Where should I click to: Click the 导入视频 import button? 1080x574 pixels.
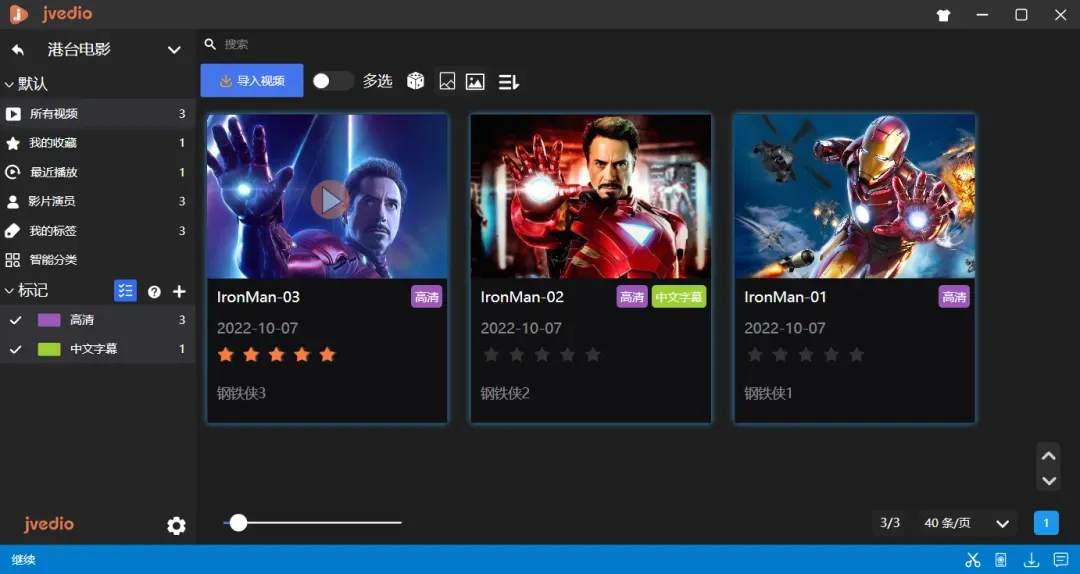(x=252, y=81)
